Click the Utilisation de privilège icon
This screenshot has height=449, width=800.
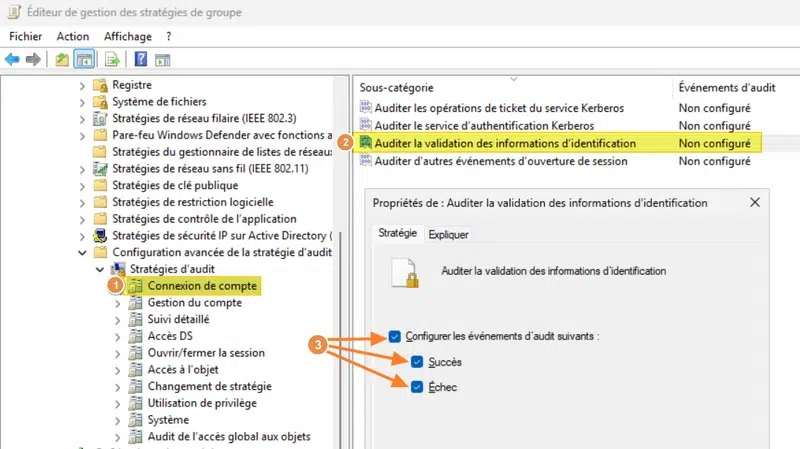[135, 403]
